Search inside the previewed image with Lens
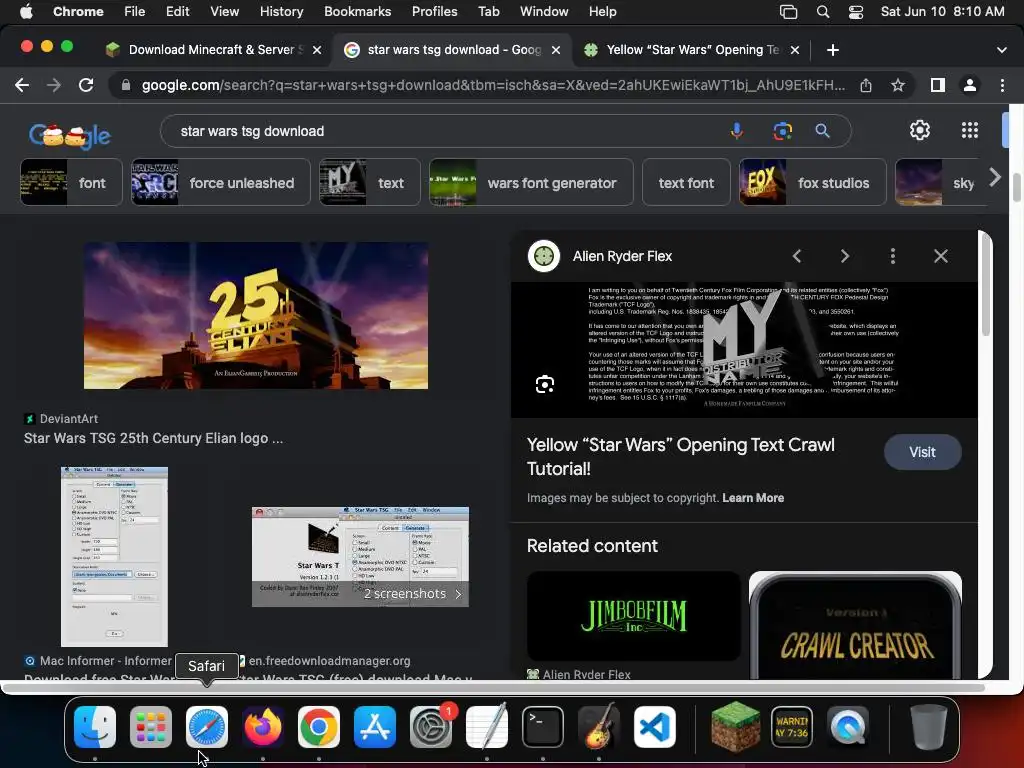 [545, 385]
